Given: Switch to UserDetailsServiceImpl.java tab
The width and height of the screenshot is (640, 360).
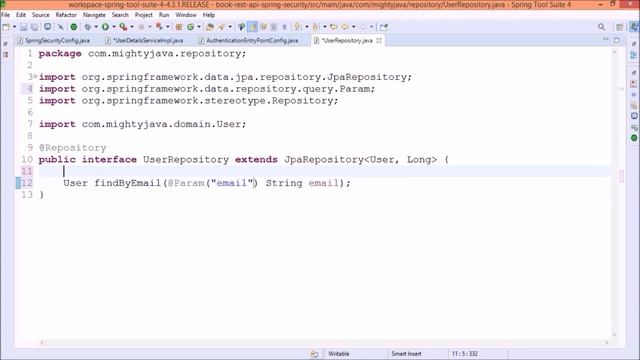Looking at the screenshot, I should click(144, 40).
